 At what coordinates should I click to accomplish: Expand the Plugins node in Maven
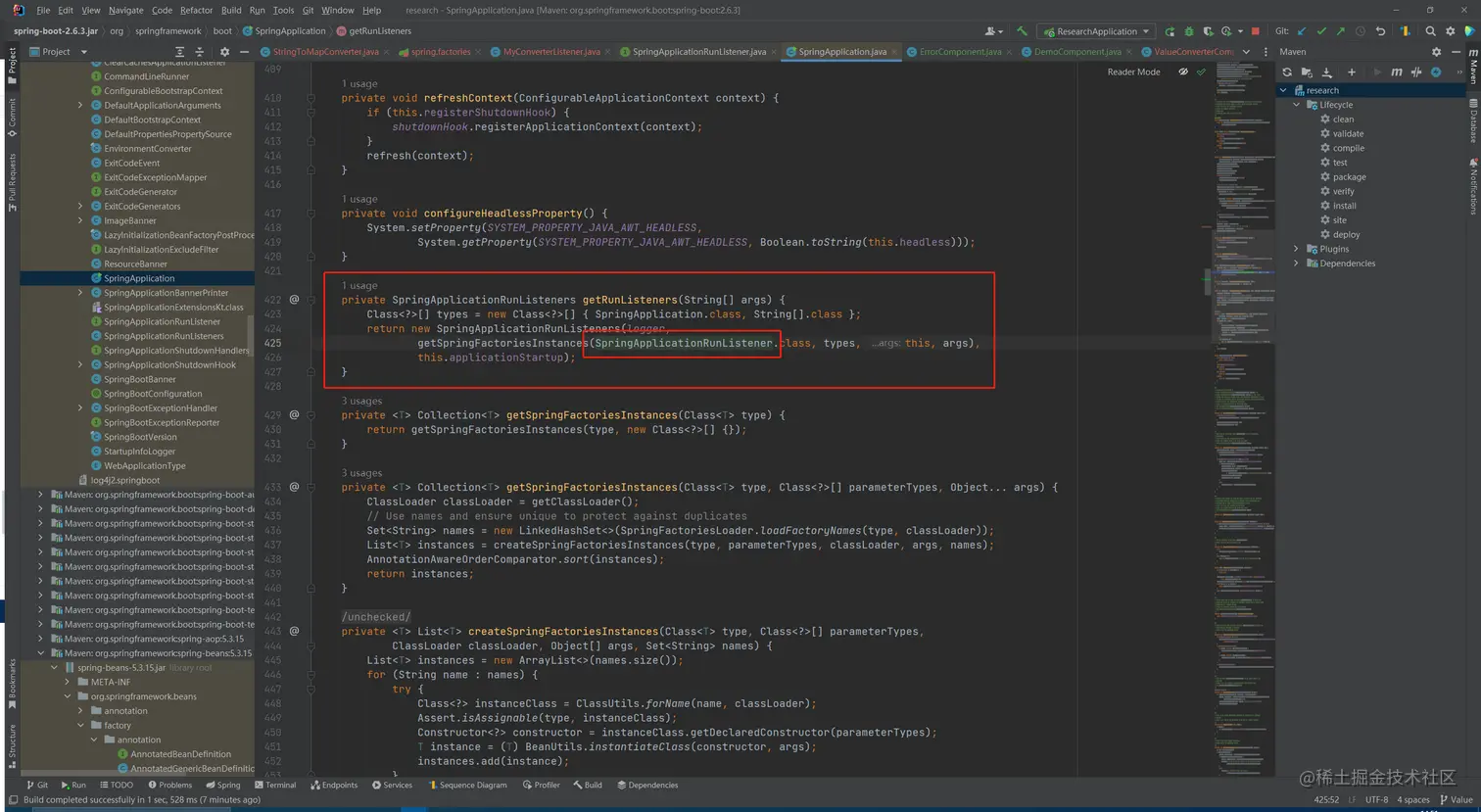(1297, 249)
